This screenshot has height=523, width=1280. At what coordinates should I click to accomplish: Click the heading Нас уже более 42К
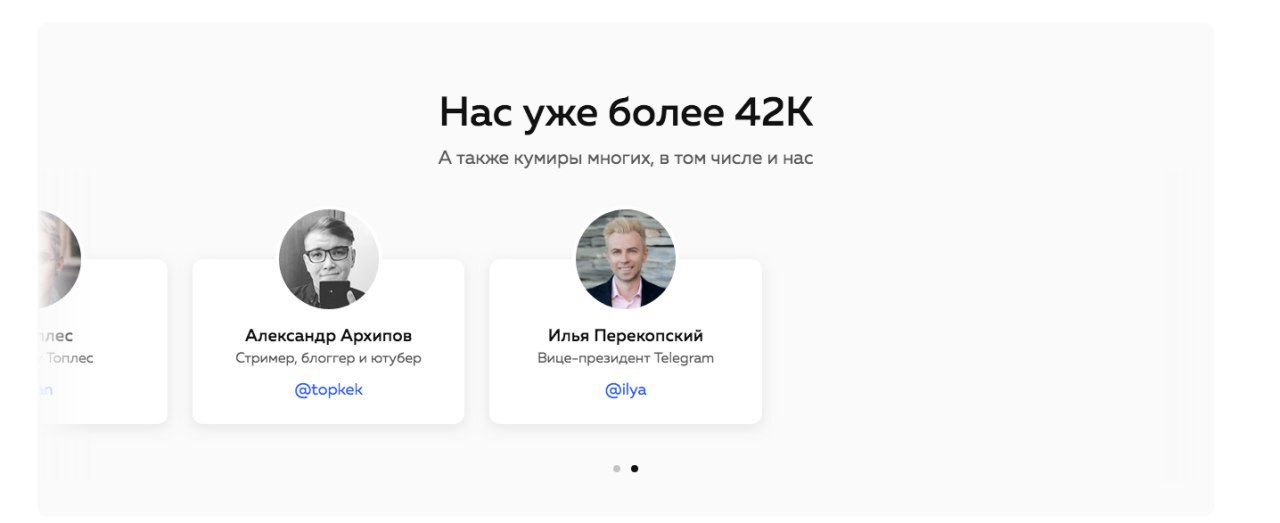click(626, 112)
